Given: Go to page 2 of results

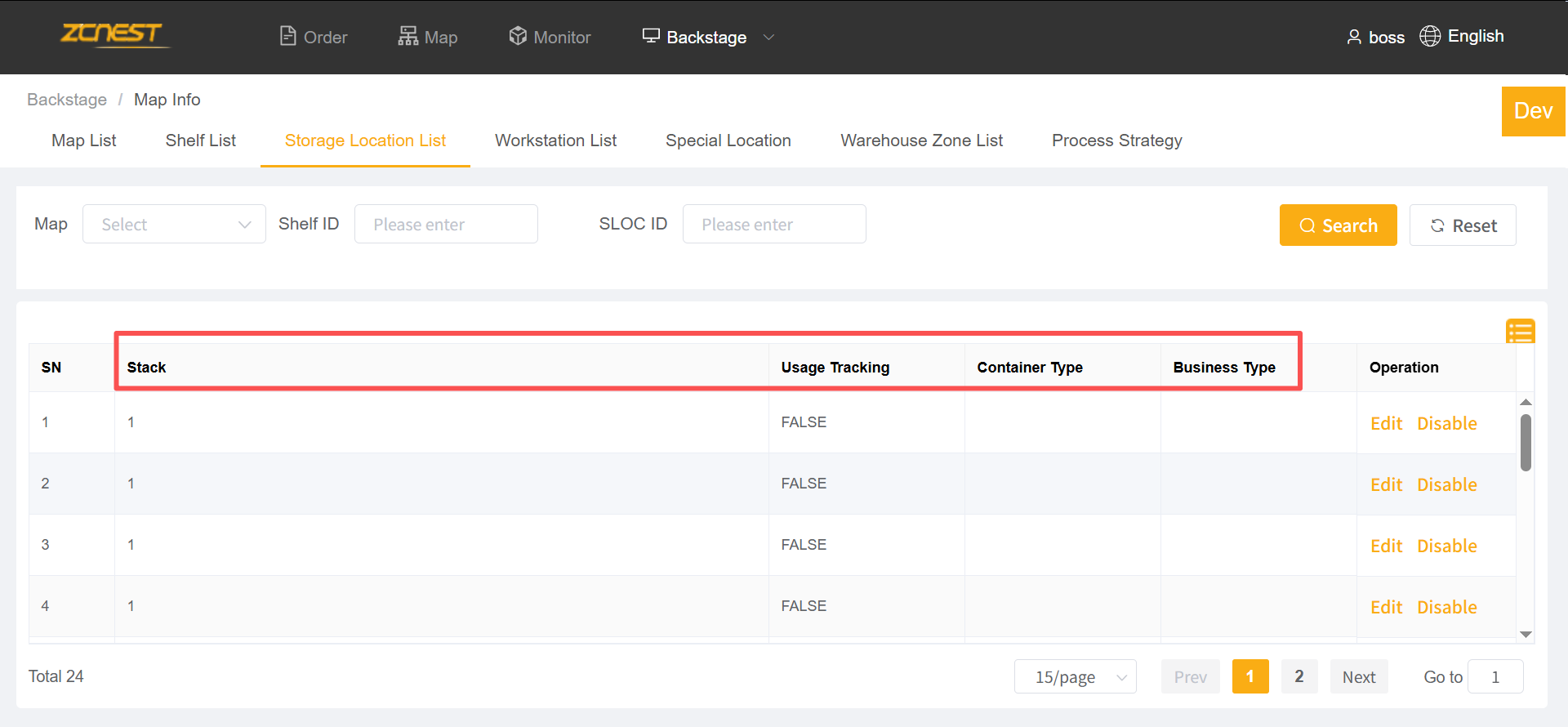Looking at the screenshot, I should (x=1298, y=676).
